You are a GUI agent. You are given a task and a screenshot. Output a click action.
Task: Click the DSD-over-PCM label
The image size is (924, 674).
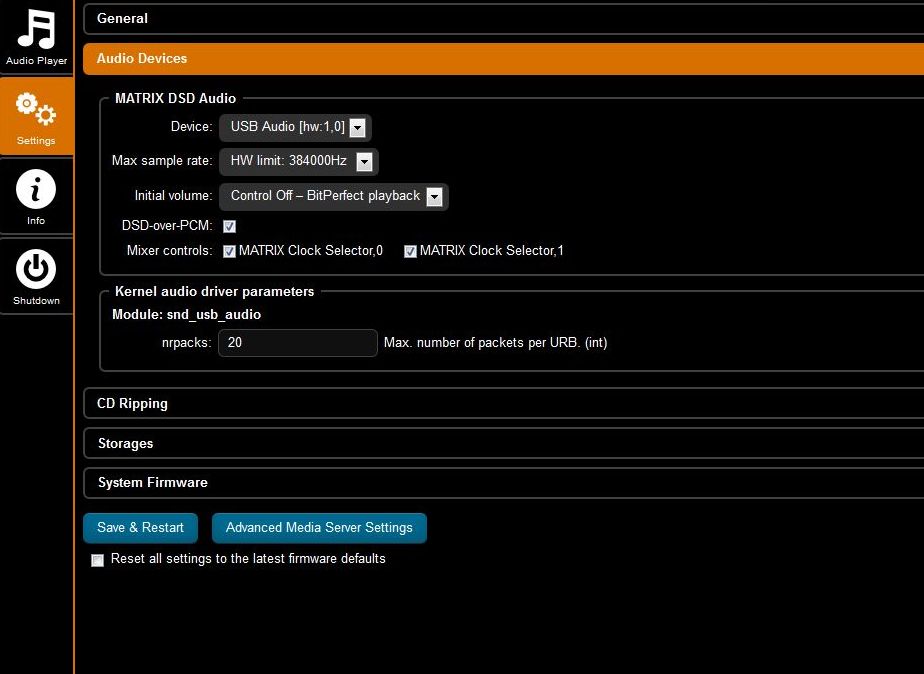tap(167, 226)
